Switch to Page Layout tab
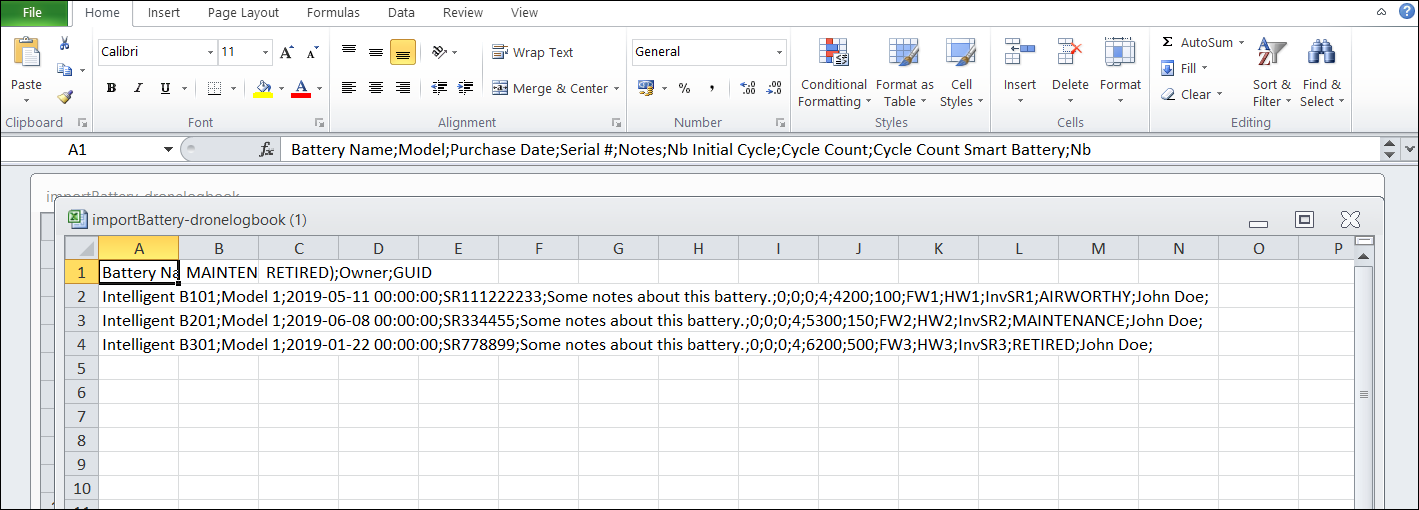The width and height of the screenshot is (1419, 510). [x=243, y=13]
